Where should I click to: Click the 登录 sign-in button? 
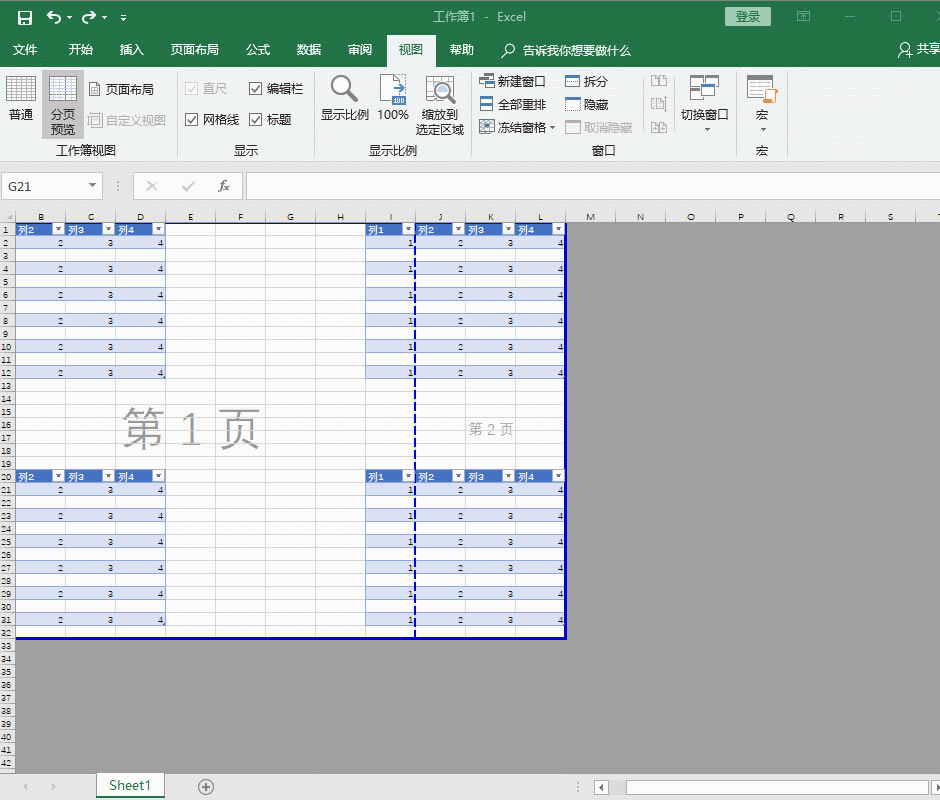[747, 16]
